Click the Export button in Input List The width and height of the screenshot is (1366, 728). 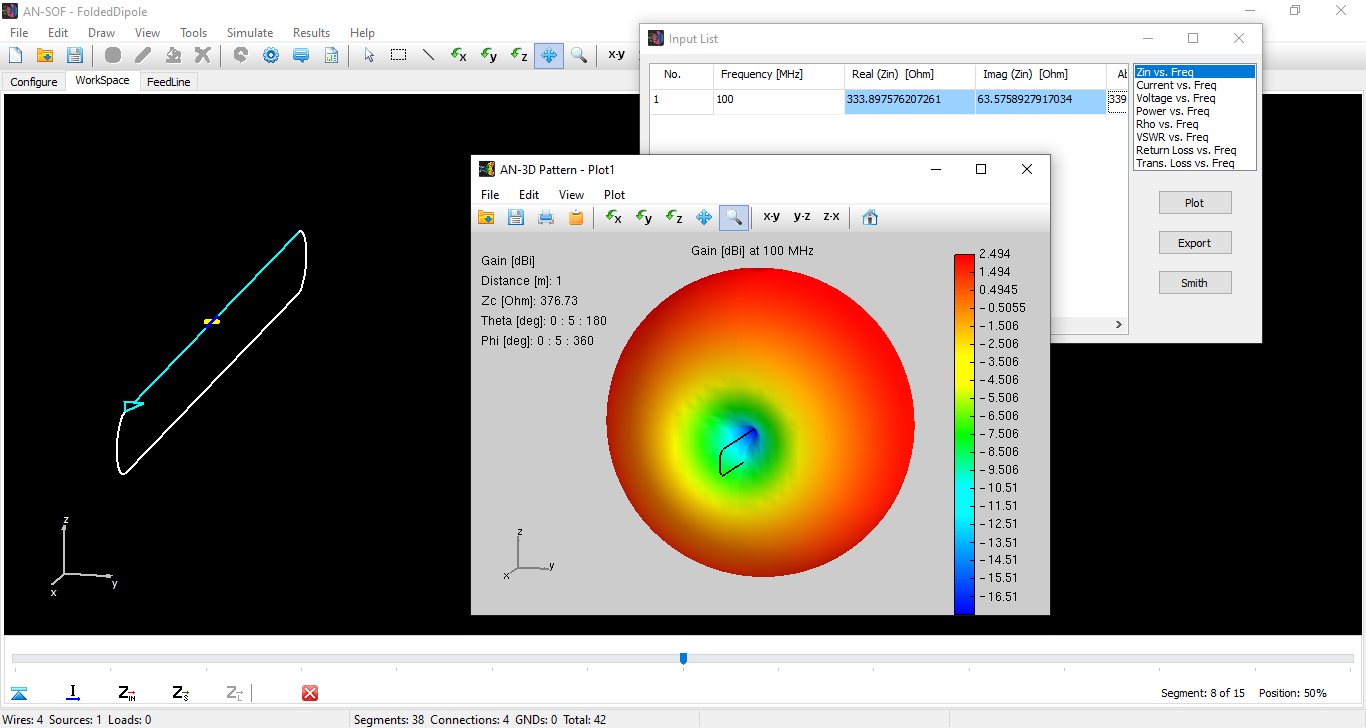point(1194,243)
